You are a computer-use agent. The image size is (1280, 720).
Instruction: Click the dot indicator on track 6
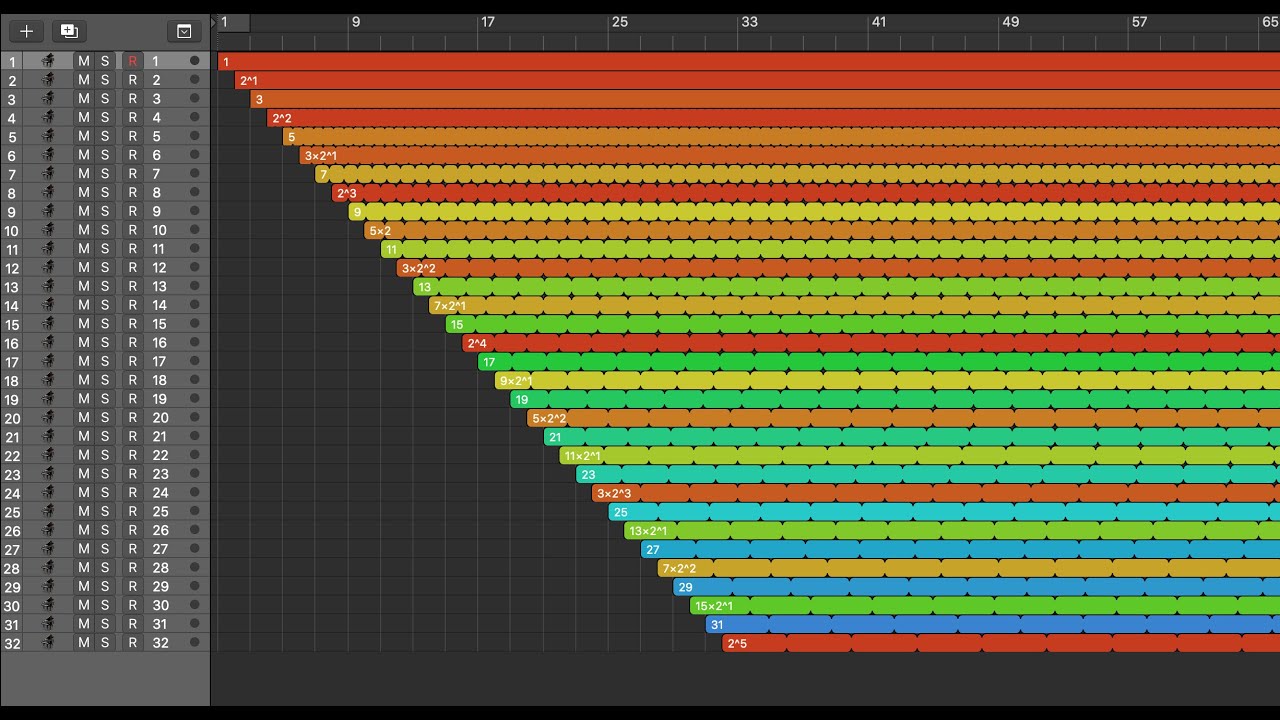point(194,155)
